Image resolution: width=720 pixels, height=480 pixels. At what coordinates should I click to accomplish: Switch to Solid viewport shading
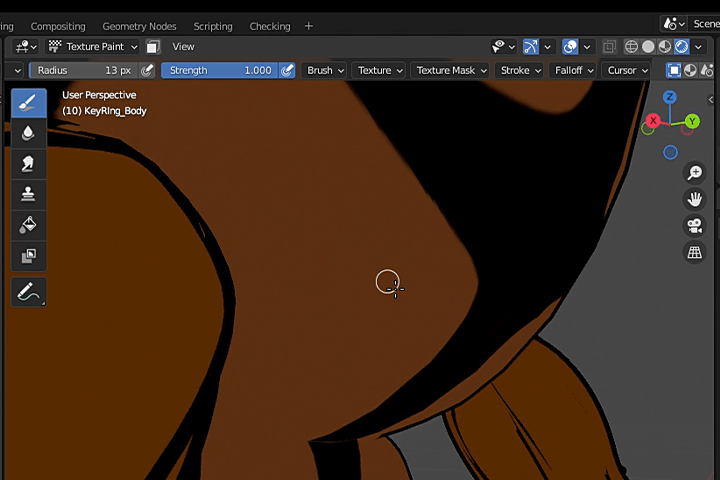pyautogui.click(x=648, y=46)
